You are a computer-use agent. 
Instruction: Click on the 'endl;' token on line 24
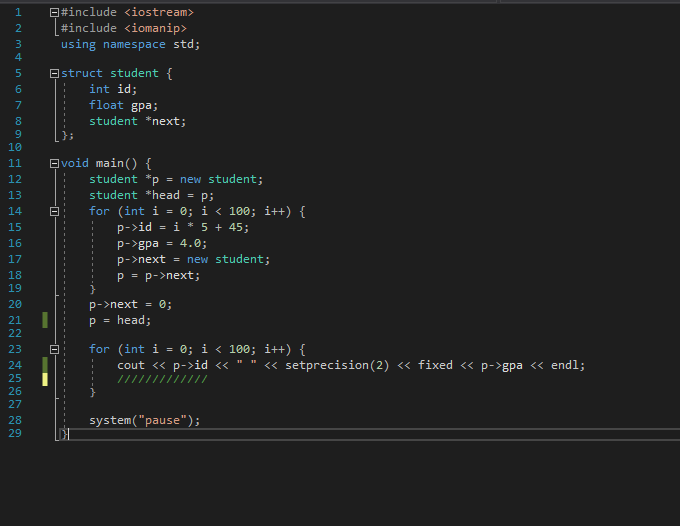[568, 366]
